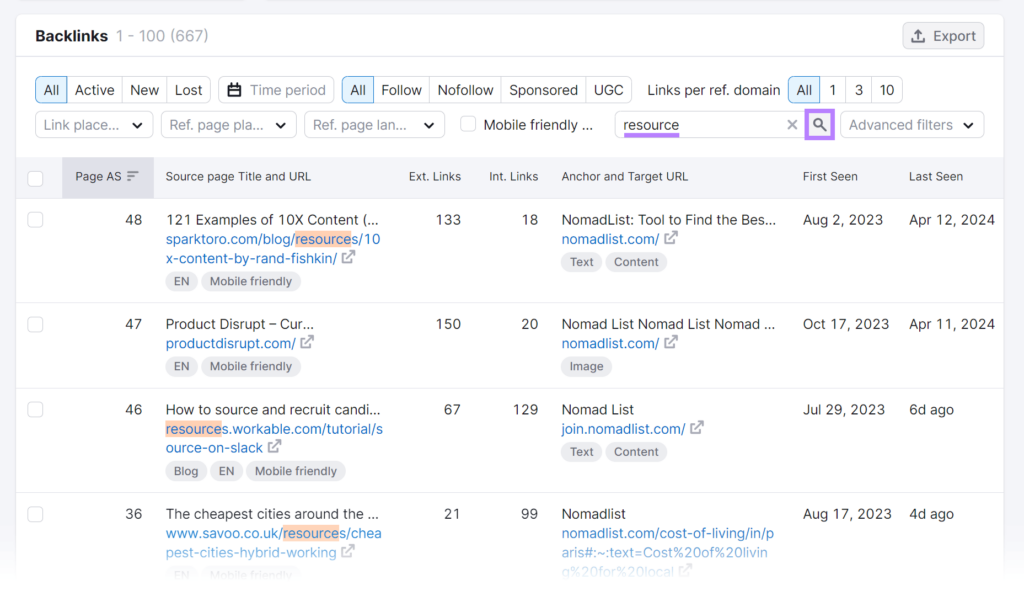This screenshot has width=1024, height=596.
Task: Click '121 Examples of 10X Content' title
Action: [272, 220]
